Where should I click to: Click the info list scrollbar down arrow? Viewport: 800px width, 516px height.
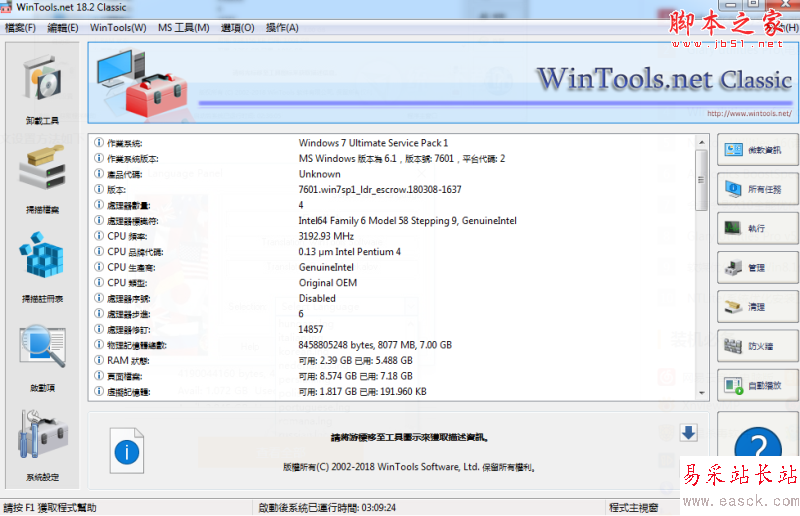(x=702, y=393)
